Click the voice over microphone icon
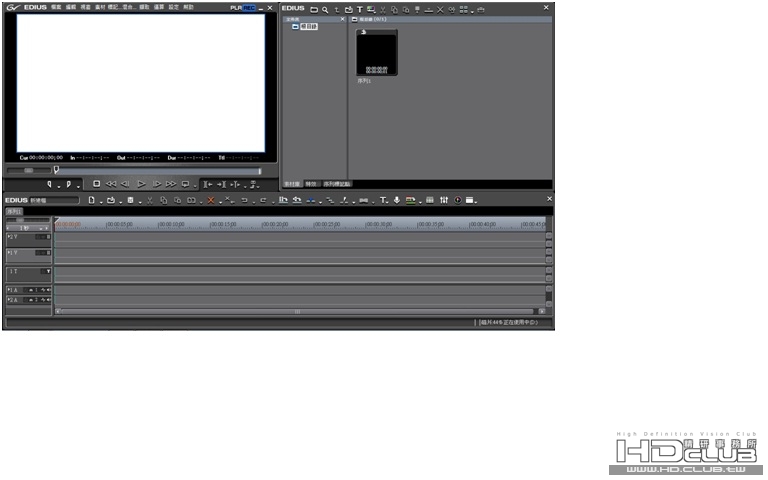This screenshot has height=480, width=768. (x=397, y=200)
